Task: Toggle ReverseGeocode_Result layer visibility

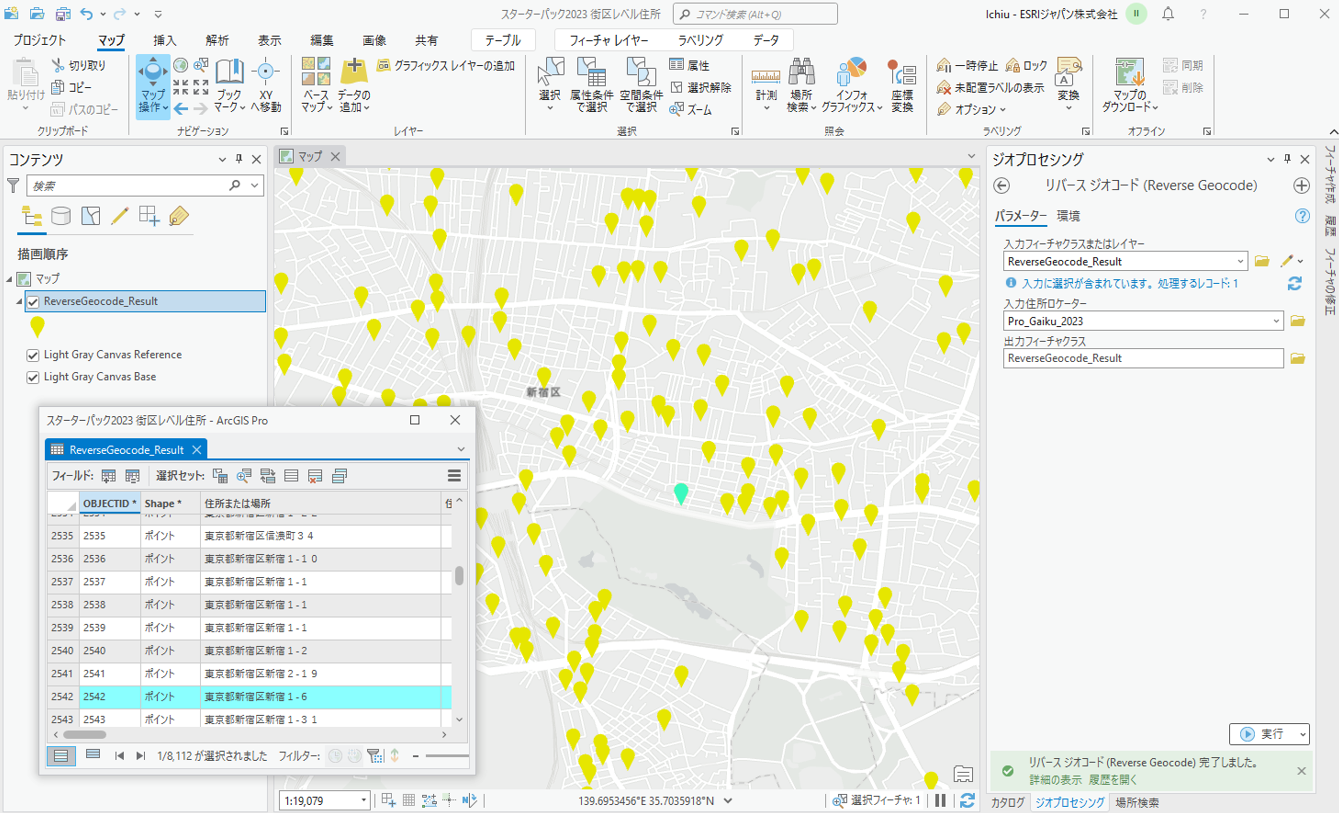Action: tap(33, 302)
